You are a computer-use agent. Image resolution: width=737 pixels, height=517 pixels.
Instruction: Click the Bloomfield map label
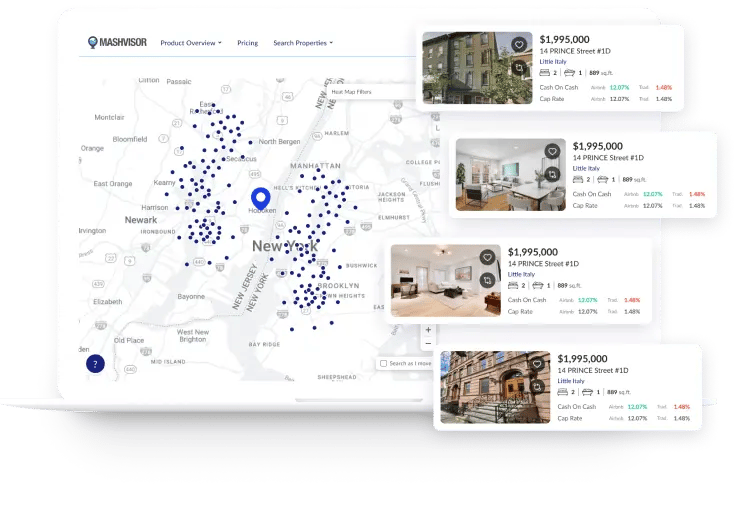click(130, 139)
